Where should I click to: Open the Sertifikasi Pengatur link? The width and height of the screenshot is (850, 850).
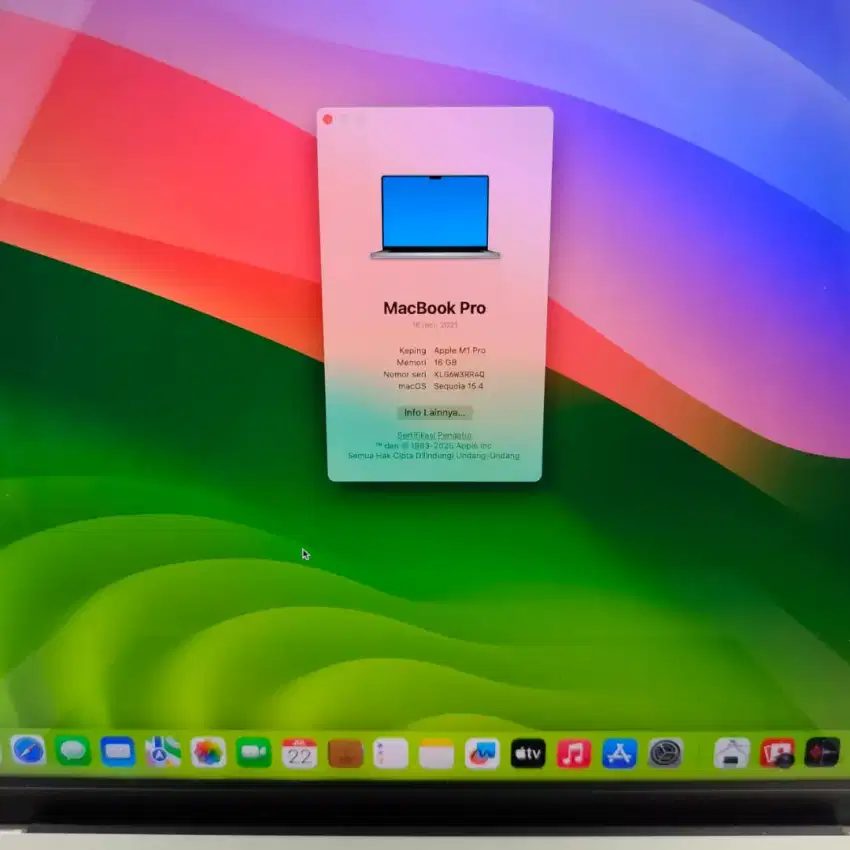pos(434,435)
